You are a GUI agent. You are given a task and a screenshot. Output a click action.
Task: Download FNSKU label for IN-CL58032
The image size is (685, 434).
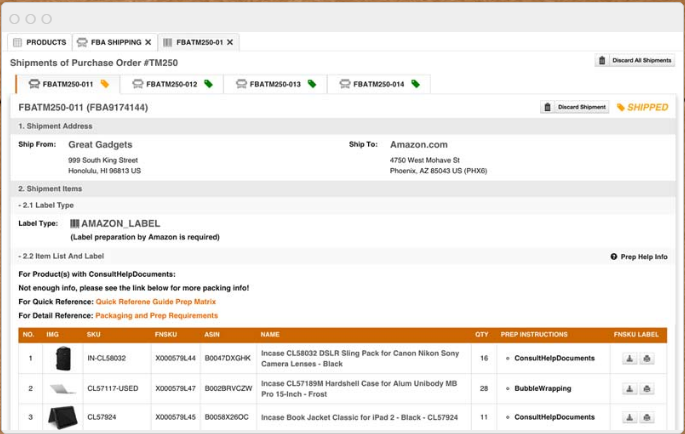point(630,358)
